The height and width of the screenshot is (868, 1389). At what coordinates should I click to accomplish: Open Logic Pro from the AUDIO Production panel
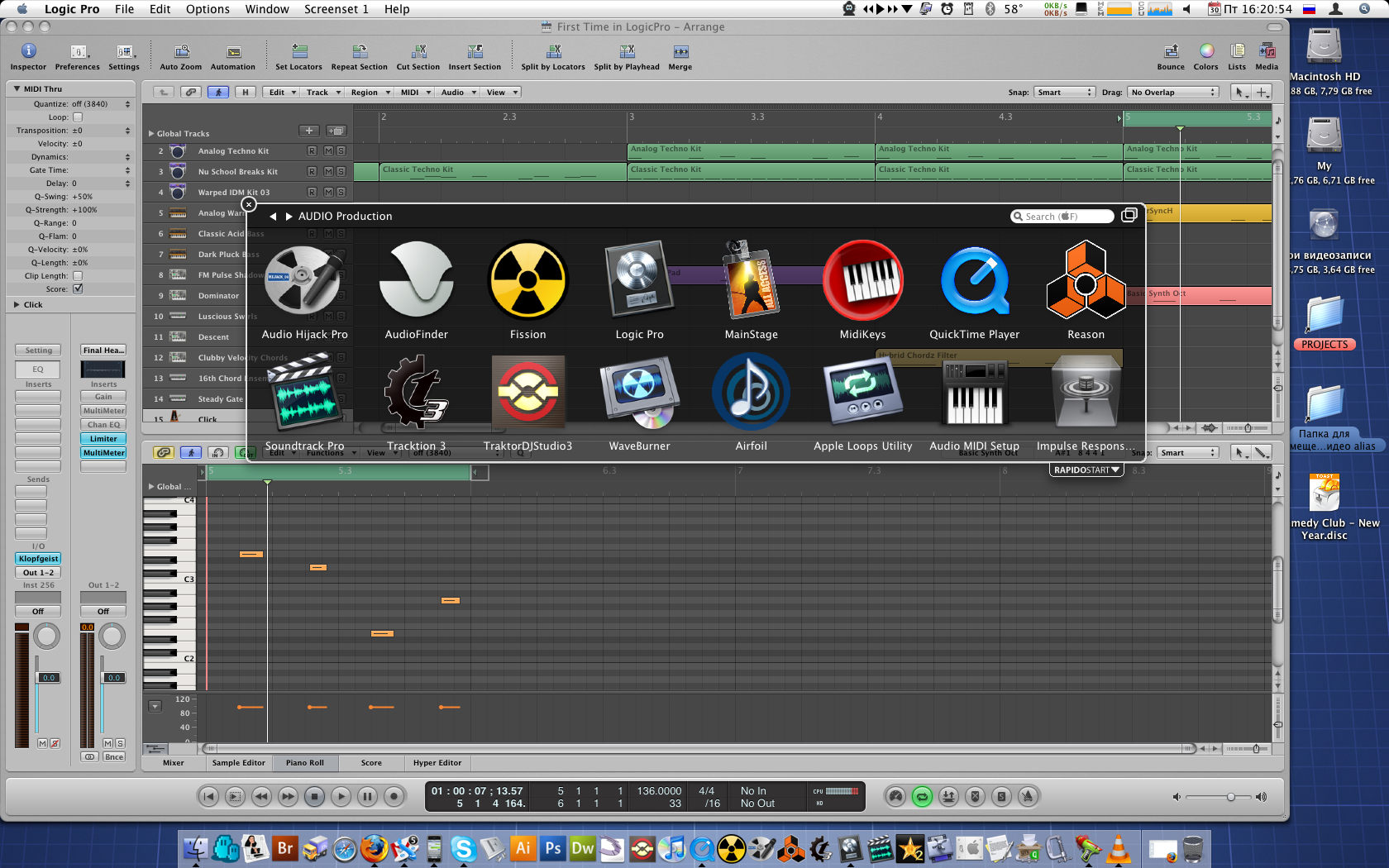coord(639,279)
